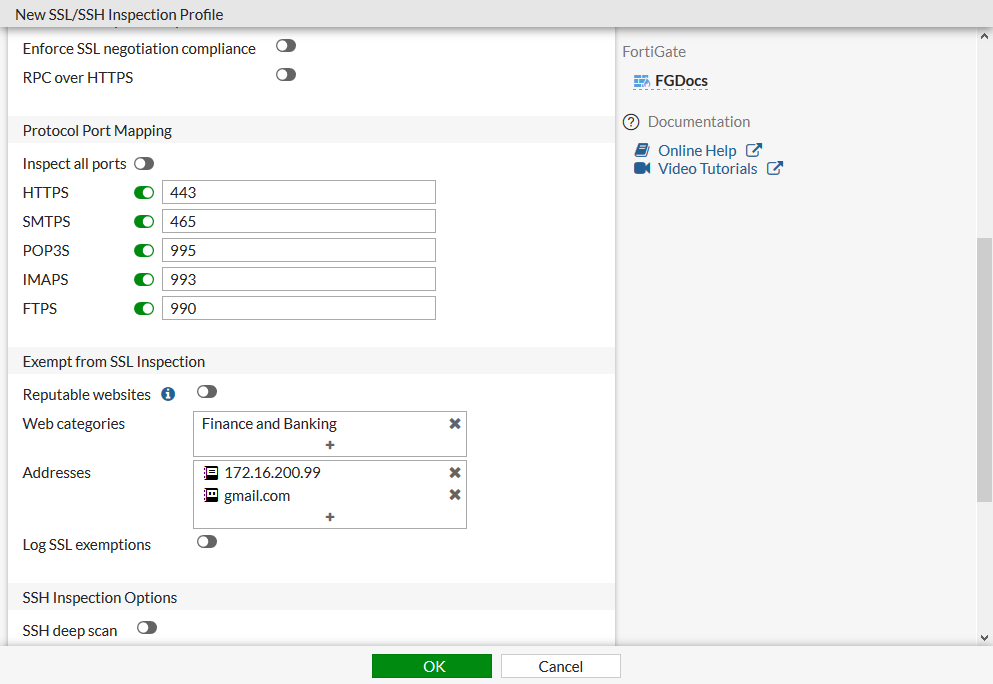Enable Inspect all ports
Viewport: 993px width, 684px height.
143,163
